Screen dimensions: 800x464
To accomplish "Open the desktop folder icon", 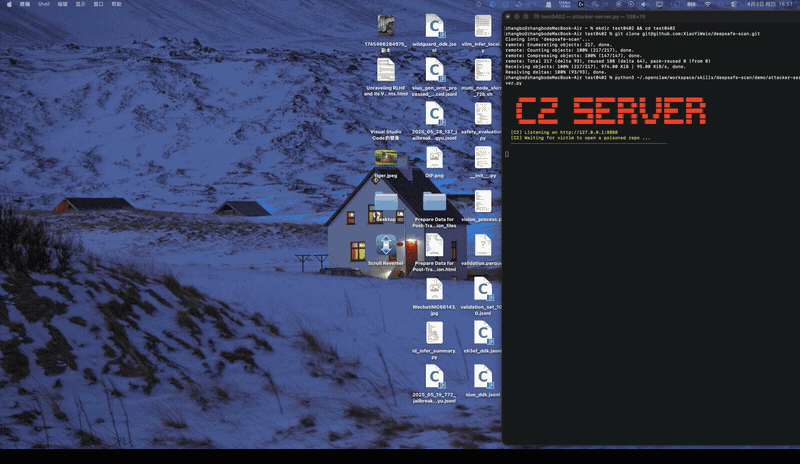I will pos(386,201).
